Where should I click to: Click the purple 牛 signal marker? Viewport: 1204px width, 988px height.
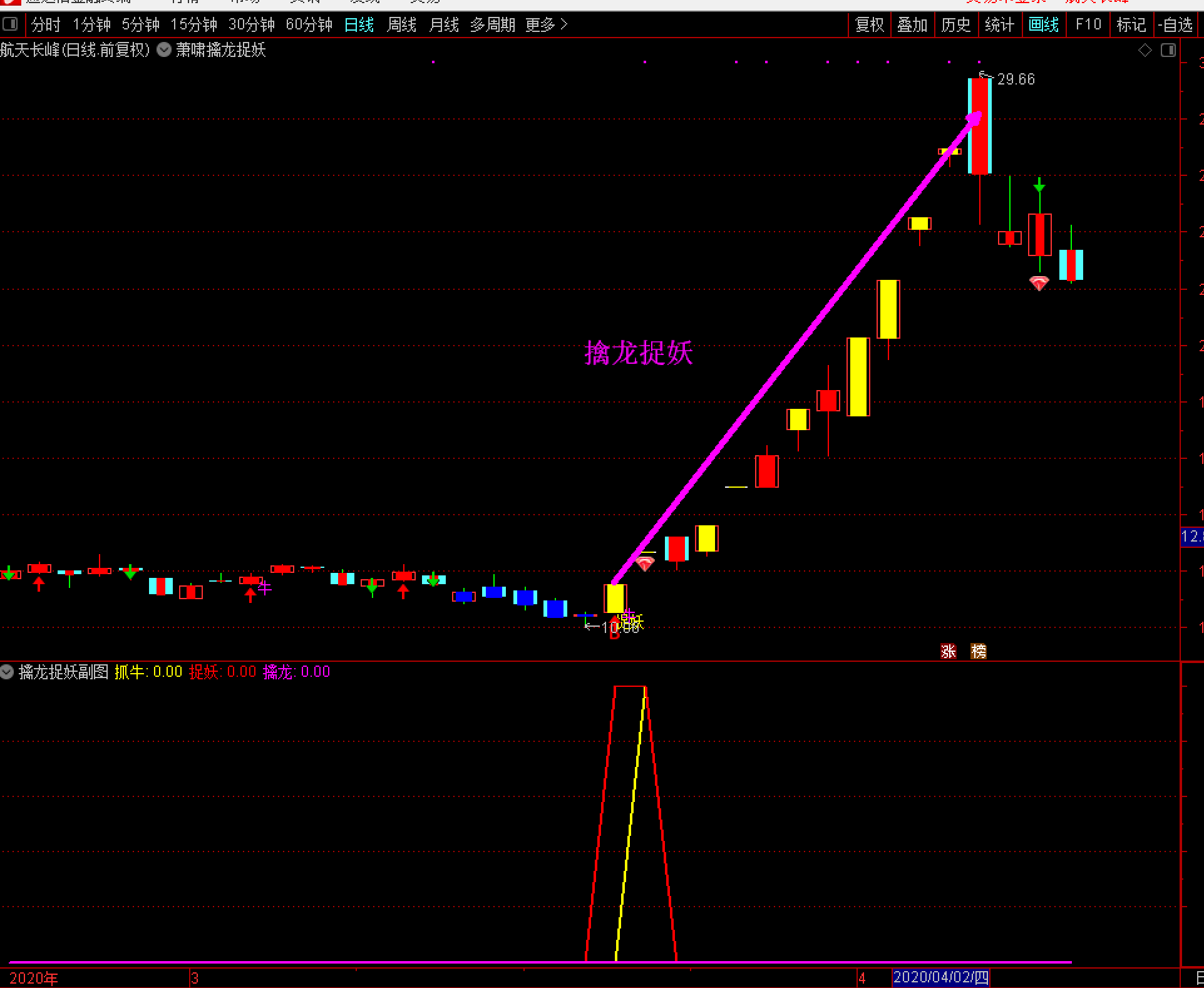pyautogui.click(x=265, y=588)
